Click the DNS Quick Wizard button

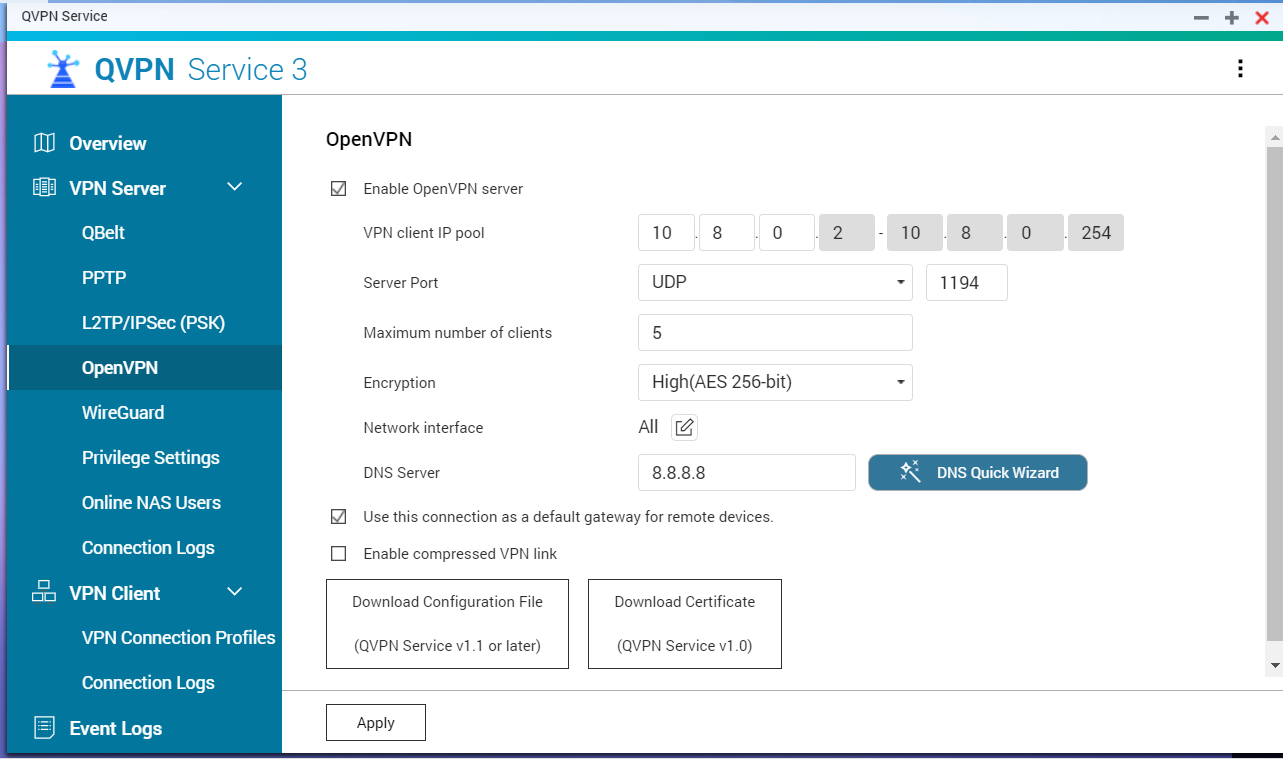(977, 472)
